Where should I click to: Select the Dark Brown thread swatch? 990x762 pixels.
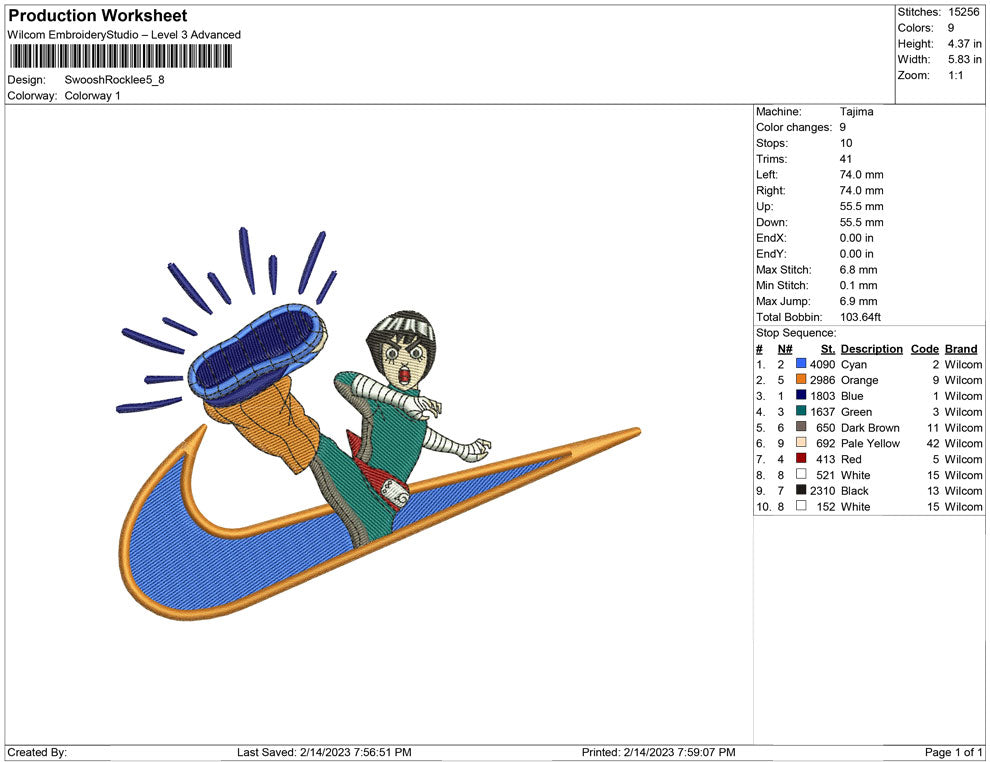801,427
